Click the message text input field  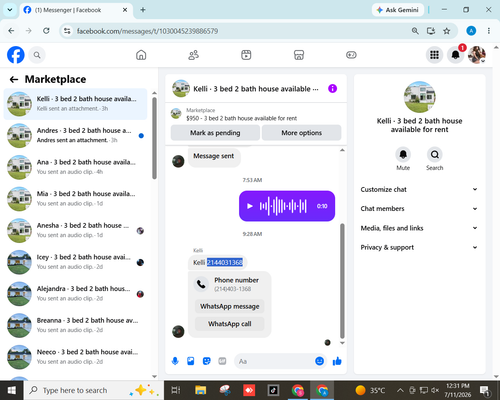(275, 361)
